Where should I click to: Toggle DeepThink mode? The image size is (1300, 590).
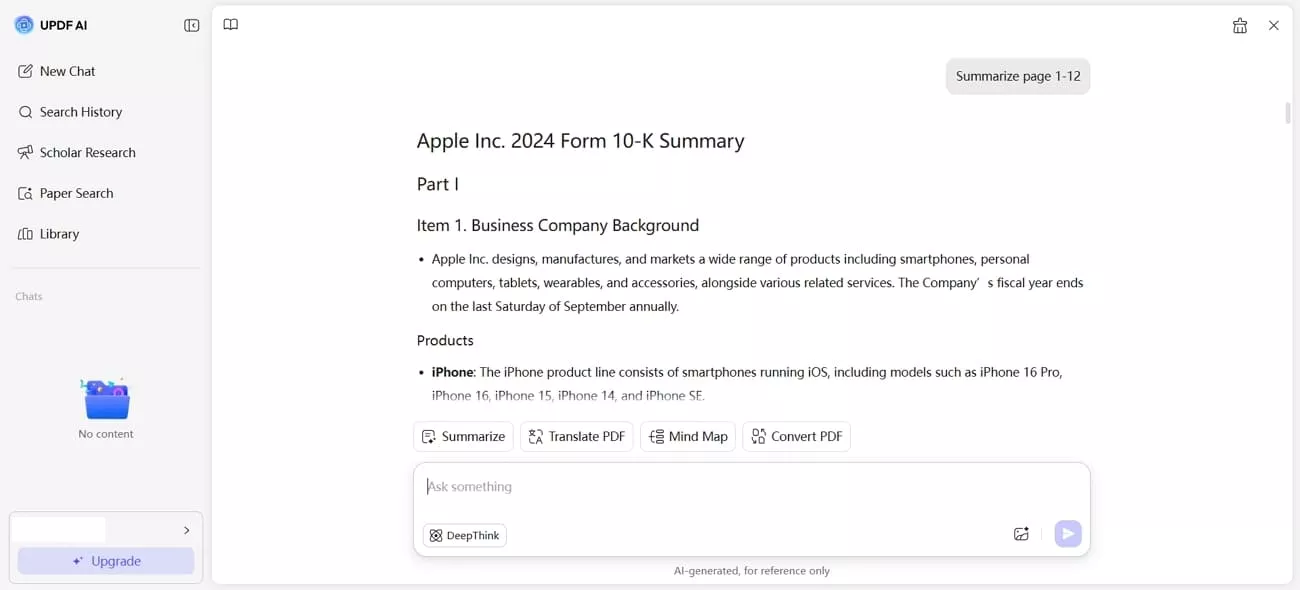[x=464, y=535]
